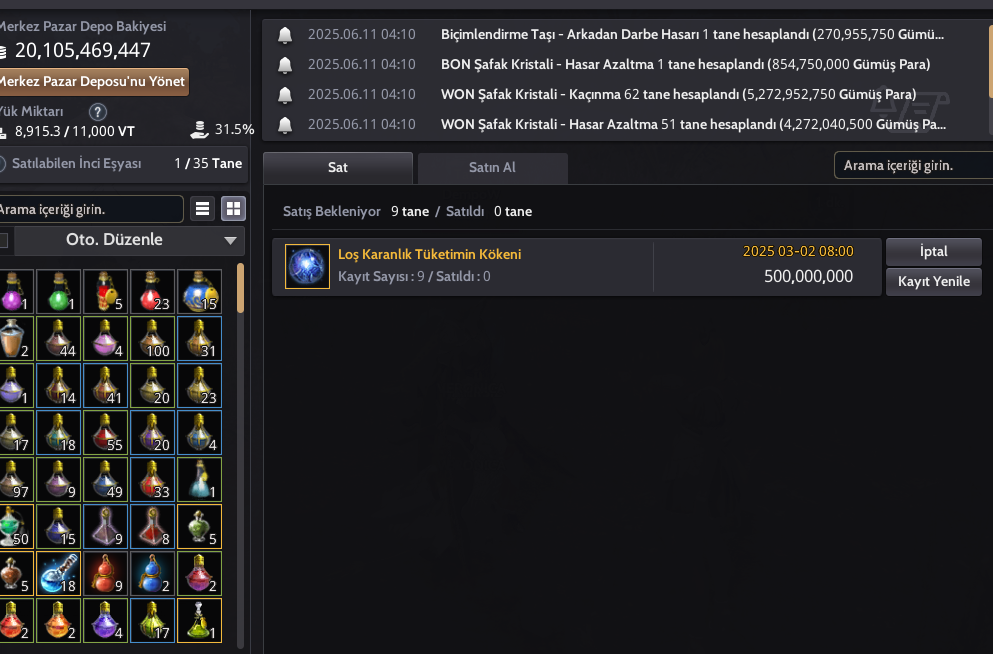The width and height of the screenshot is (993, 654).
Task: Select the potion stack with count 100
Action: pyautogui.click(x=153, y=339)
